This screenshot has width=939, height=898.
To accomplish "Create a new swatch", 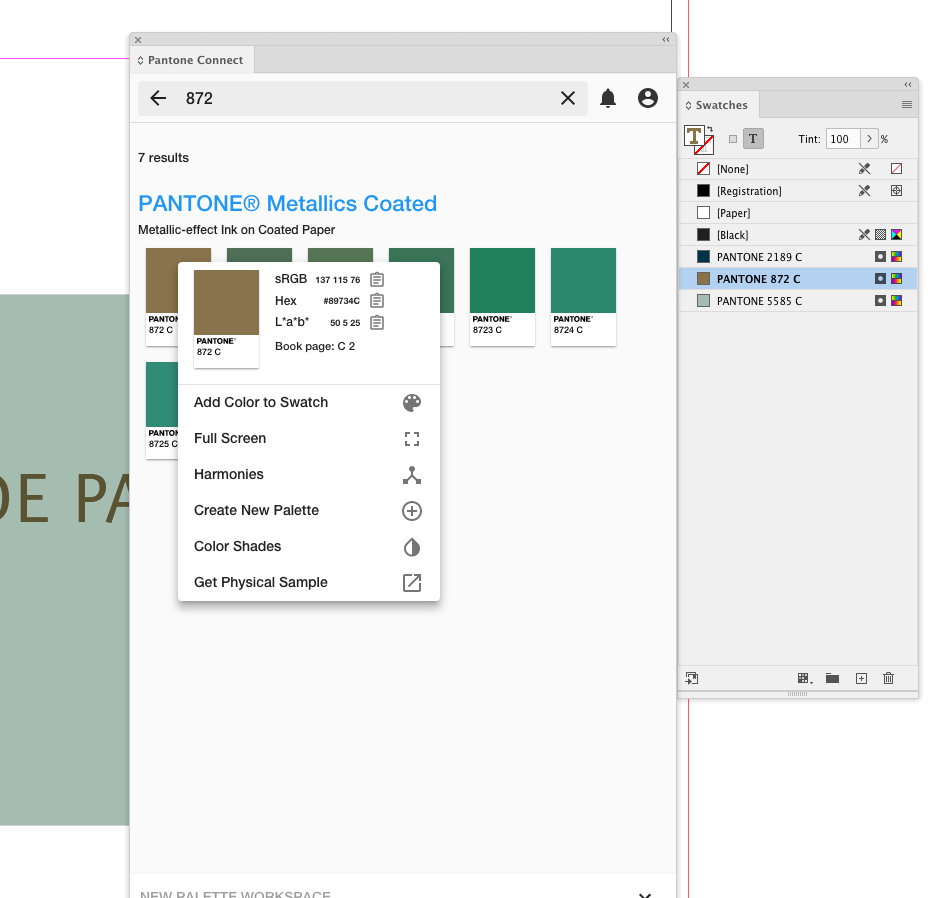I will [x=861, y=678].
